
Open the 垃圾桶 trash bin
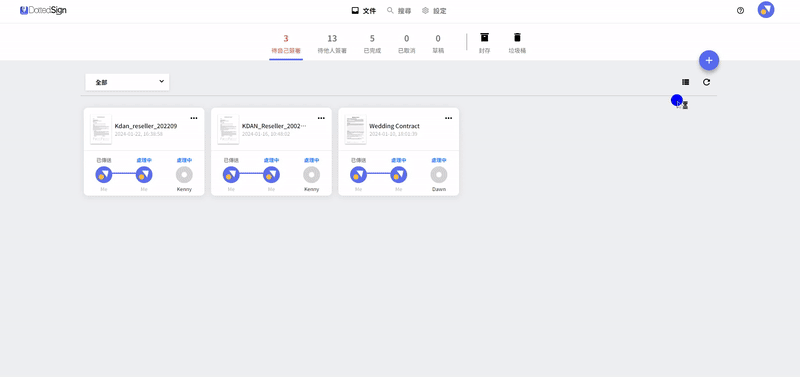pyautogui.click(x=517, y=43)
